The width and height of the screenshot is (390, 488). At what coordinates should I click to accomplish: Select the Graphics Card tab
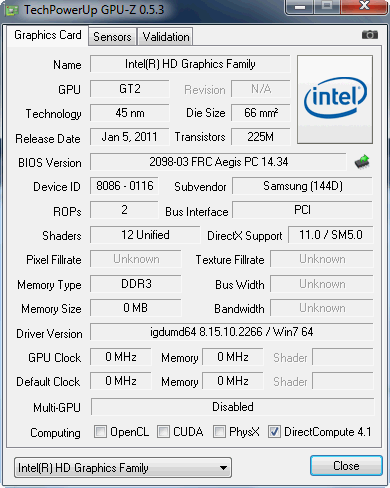click(48, 35)
